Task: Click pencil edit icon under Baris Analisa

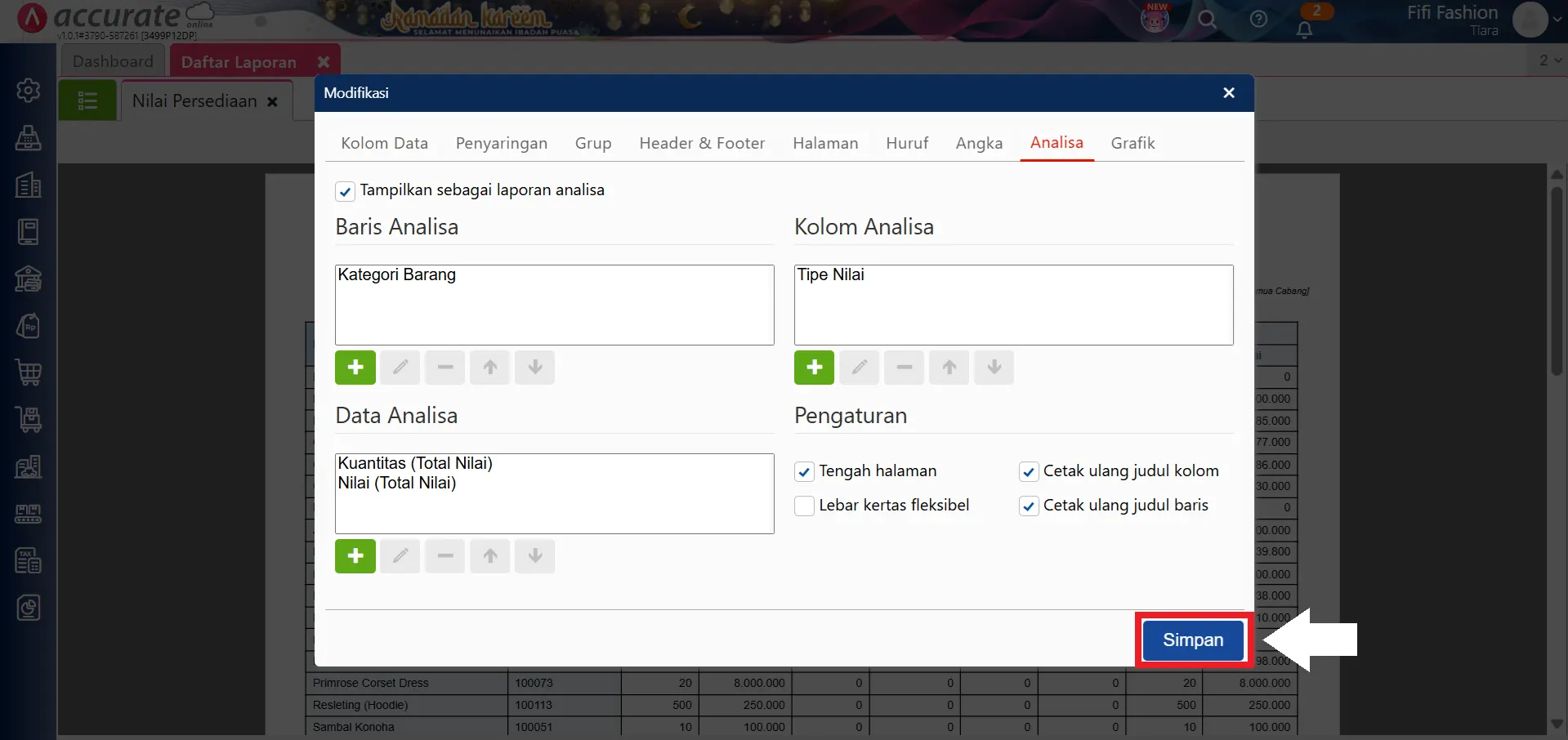Action: (400, 368)
